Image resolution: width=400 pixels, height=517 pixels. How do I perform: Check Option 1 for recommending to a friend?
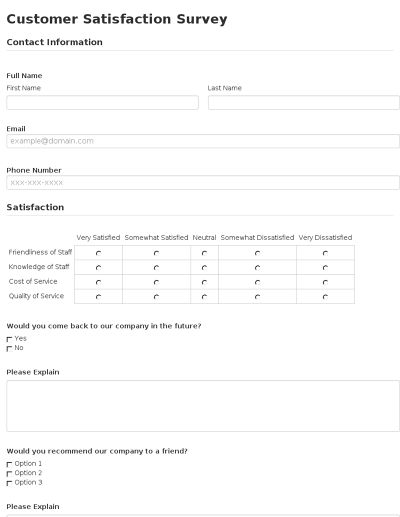(9, 464)
